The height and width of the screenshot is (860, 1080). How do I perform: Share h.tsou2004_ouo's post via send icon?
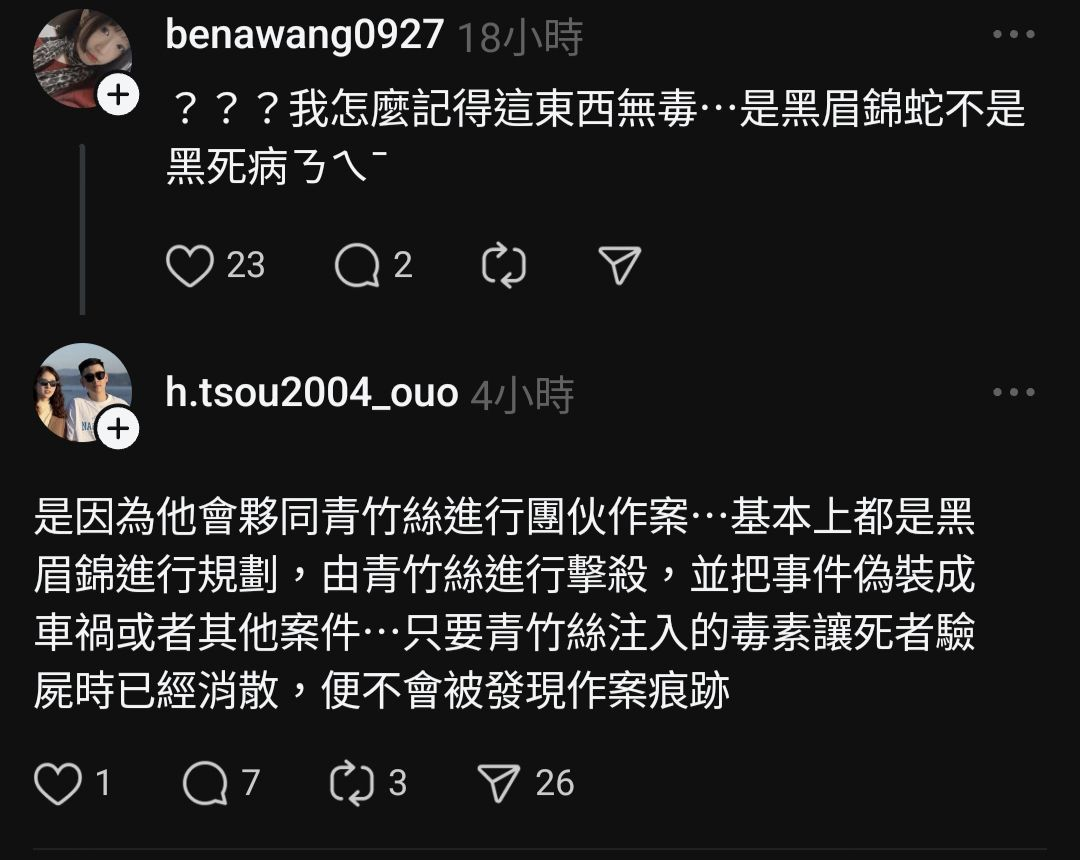tap(499, 784)
